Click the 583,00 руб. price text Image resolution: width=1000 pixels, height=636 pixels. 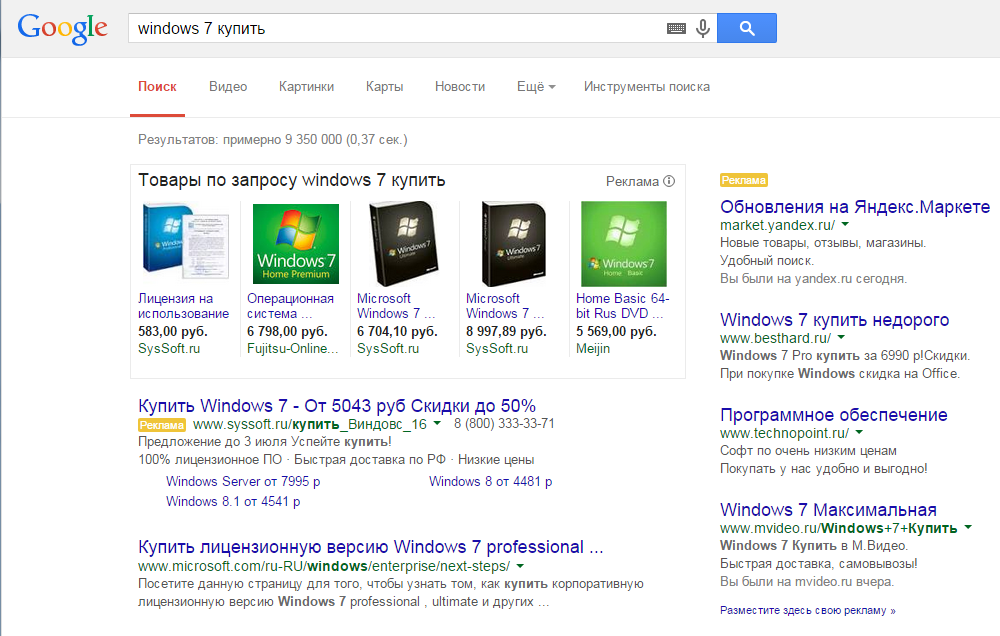tap(173, 332)
